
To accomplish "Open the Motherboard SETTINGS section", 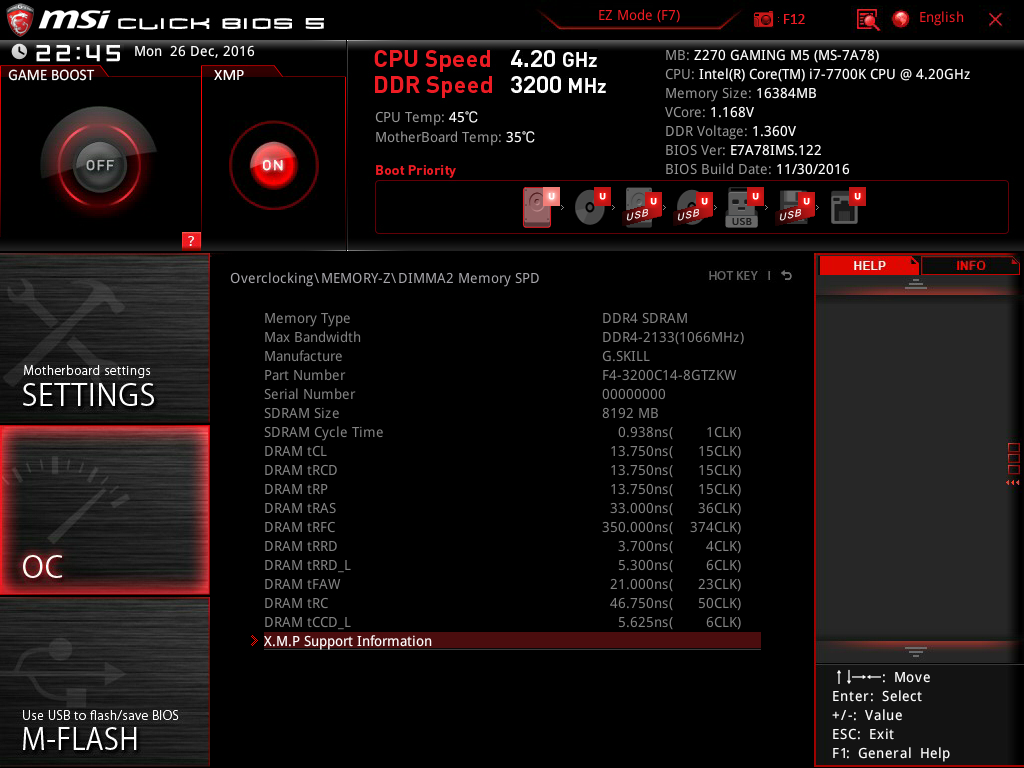I will pyautogui.click(x=104, y=338).
